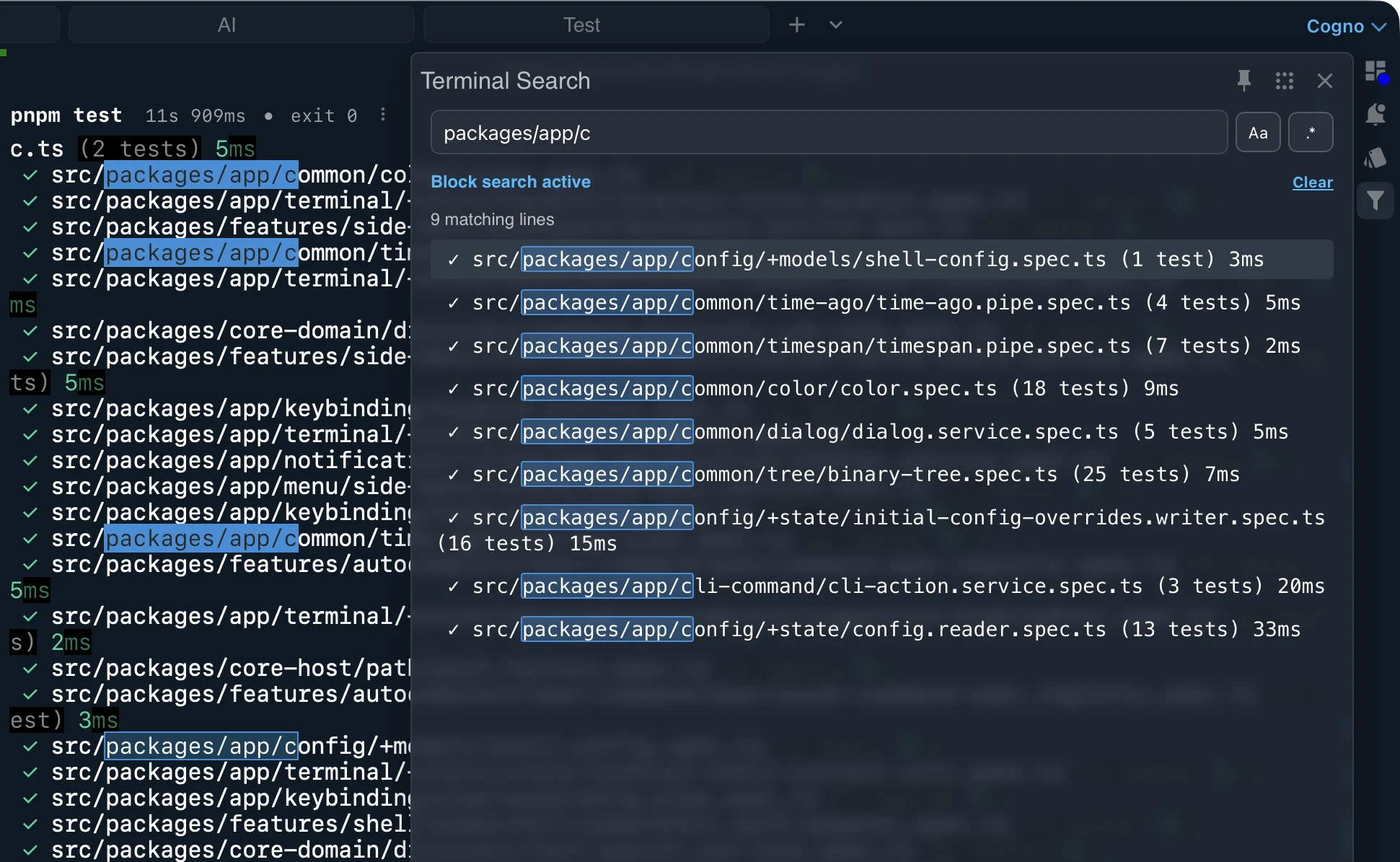This screenshot has height=862, width=1400.
Task: Create a new tab with the plus button
Action: [x=796, y=24]
